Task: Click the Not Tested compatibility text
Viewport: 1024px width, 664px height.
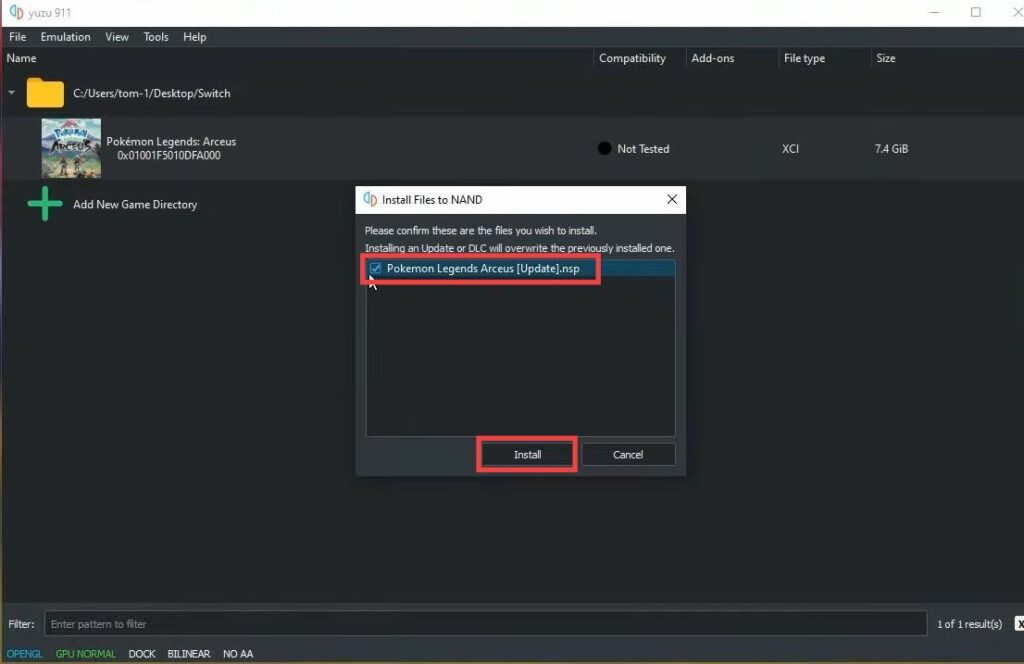Action: pyautogui.click(x=643, y=149)
